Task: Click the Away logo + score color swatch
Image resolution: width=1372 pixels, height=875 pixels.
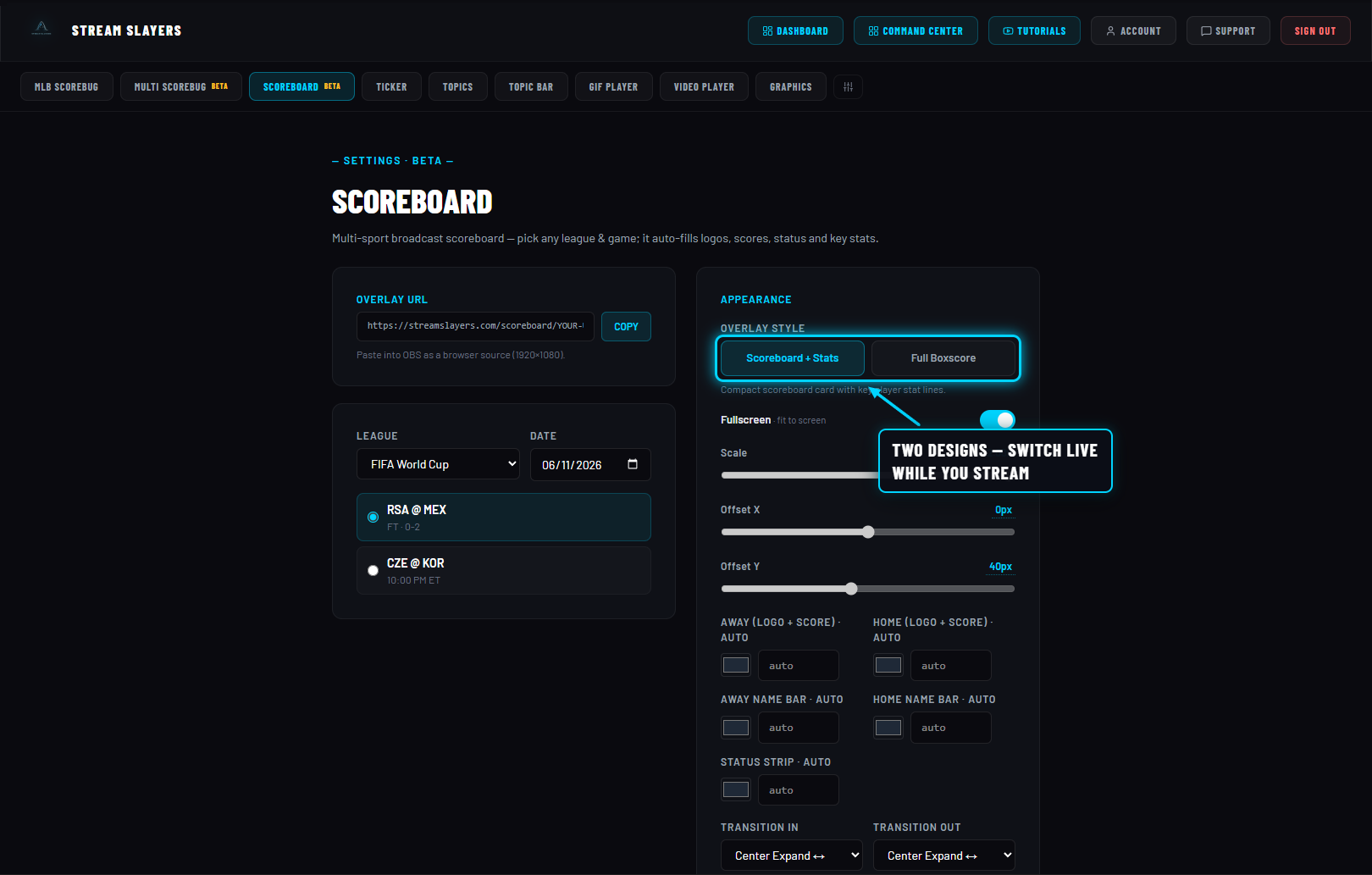Action: pyautogui.click(x=735, y=665)
